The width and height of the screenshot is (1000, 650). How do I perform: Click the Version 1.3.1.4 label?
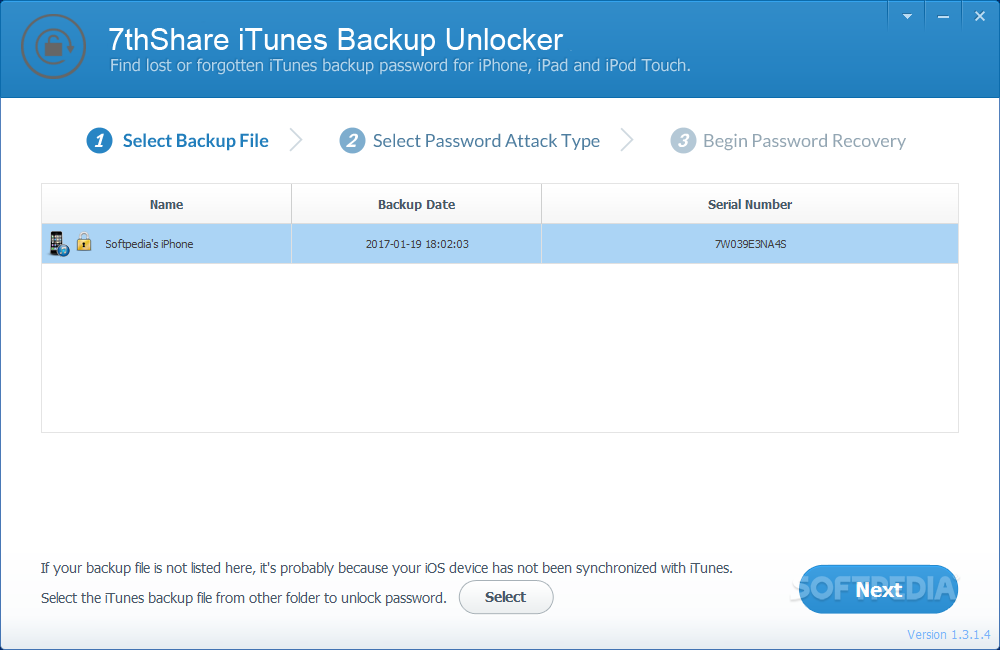coord(948,635)
